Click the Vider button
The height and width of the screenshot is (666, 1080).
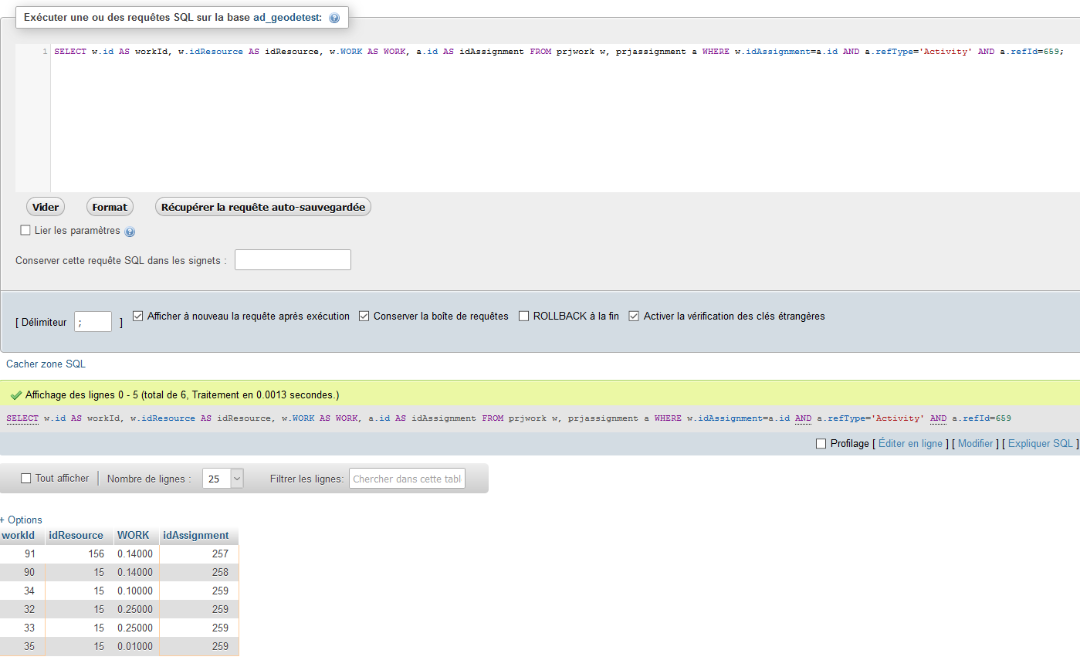tap(45, 207)
